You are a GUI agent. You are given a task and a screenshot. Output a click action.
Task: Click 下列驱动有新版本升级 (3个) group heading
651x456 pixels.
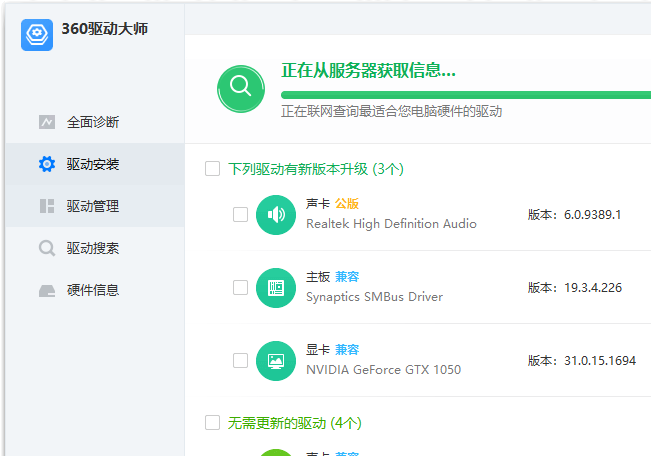(316, 169)
